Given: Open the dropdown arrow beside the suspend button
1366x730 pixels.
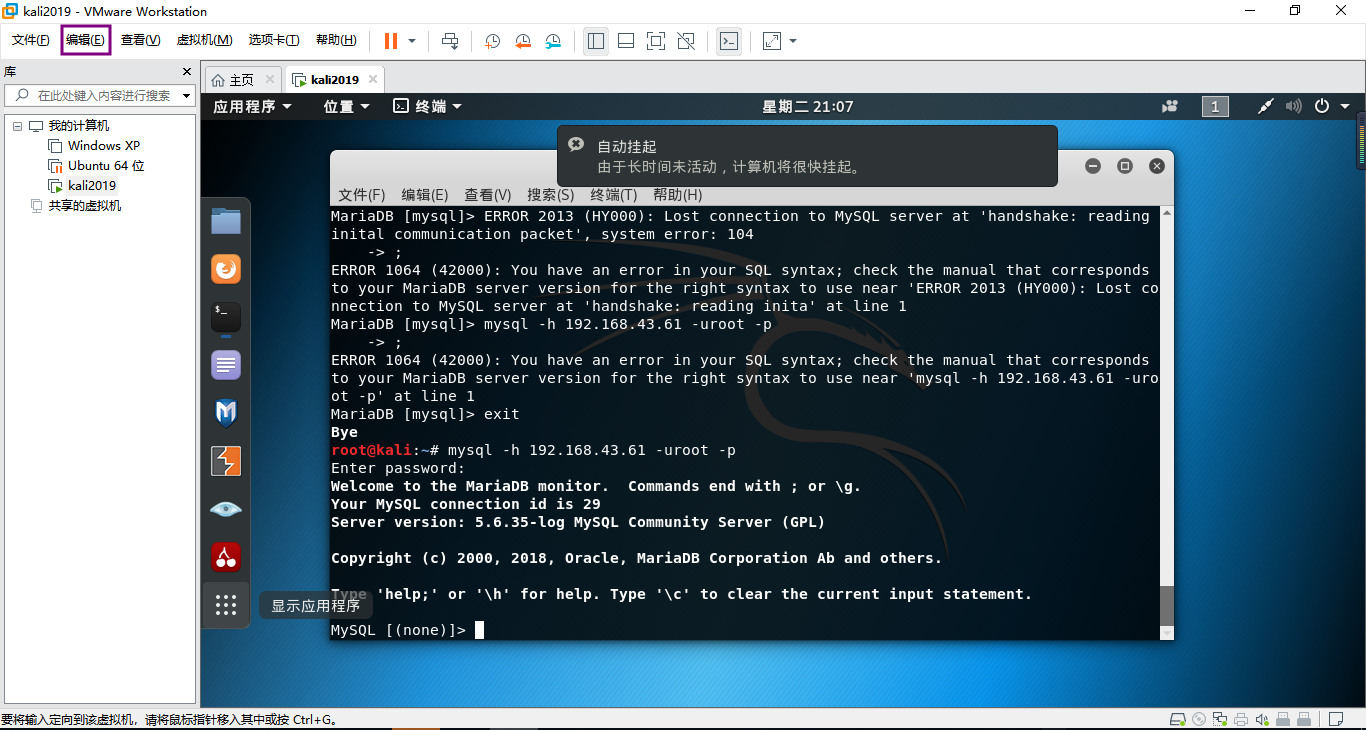Looking at the screenshot, I should (x=411, y=41).
